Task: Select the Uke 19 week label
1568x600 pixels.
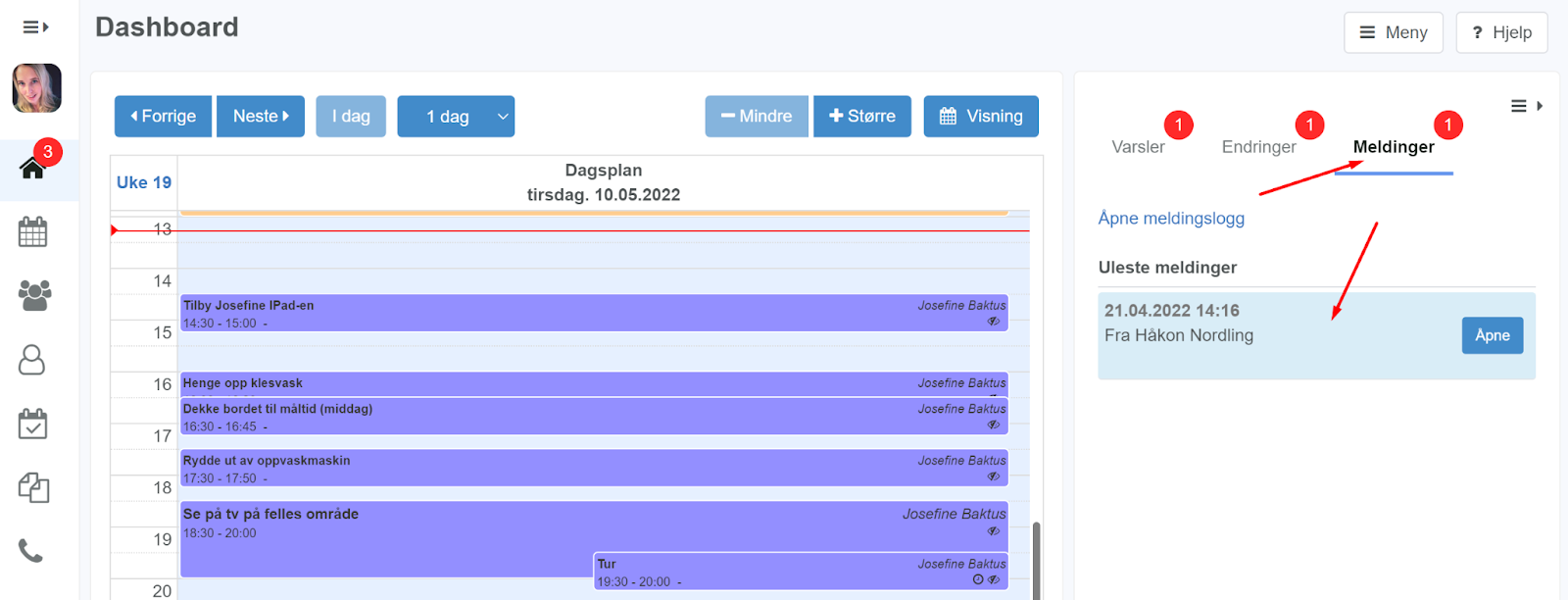Action: (x=144, y=182)
